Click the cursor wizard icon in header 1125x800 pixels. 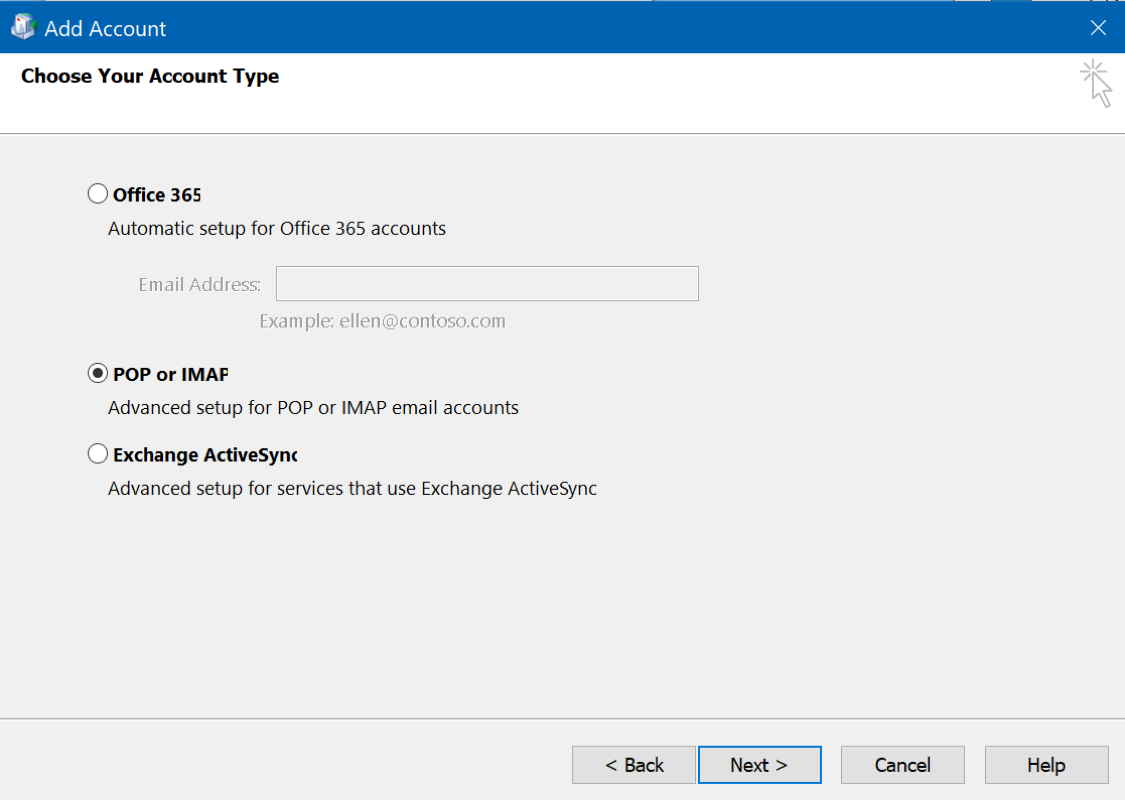click(1096, 83)
